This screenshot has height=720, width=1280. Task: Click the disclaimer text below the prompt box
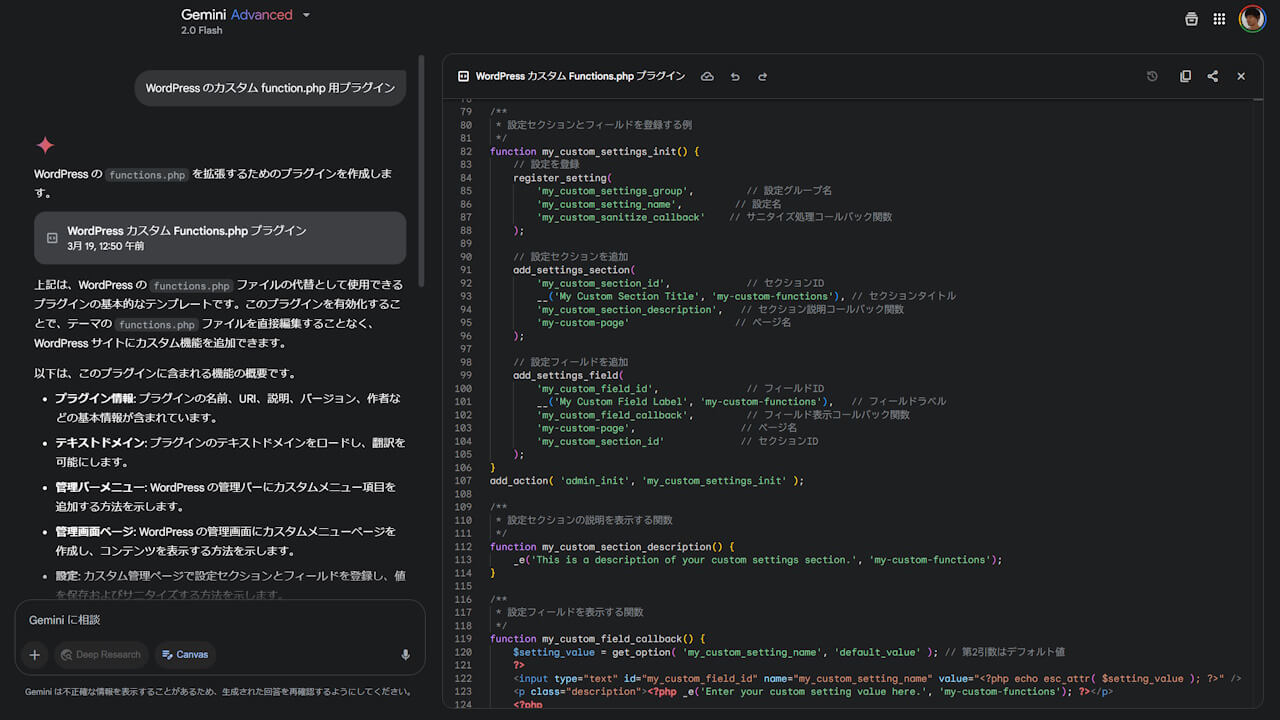[219, 691]
